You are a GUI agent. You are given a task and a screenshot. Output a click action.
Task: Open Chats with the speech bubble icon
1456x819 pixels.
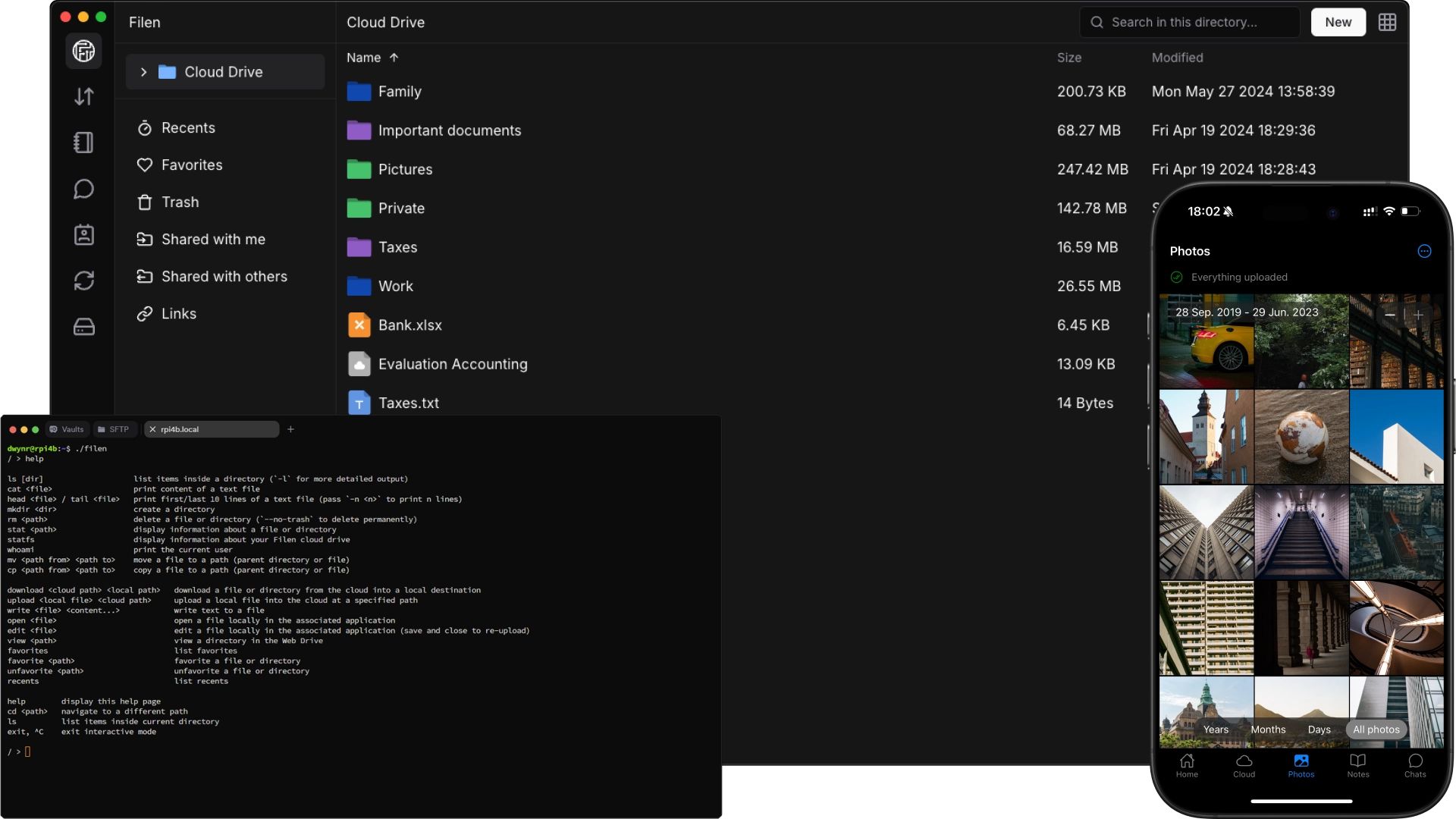pyautogui.click(x=83, y=189)
